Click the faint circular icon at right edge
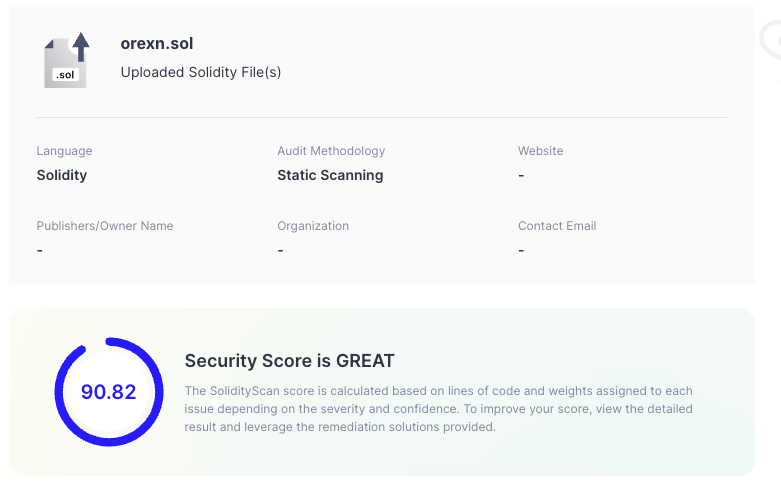The image size is (781, 486). point(772,40)
